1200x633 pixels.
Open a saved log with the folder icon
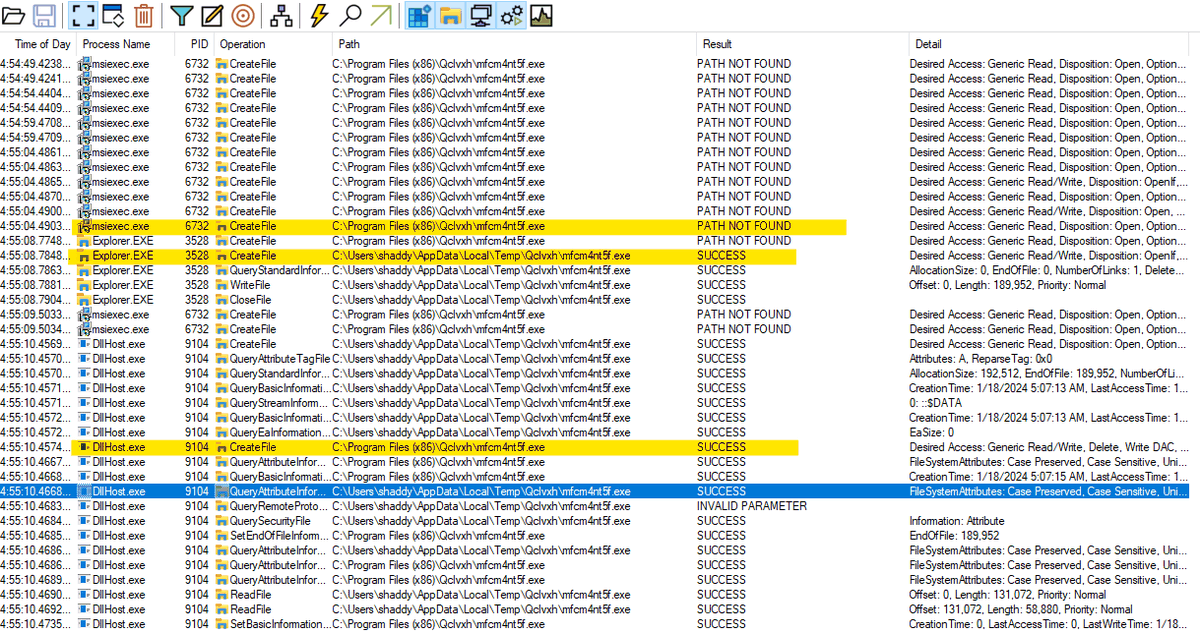(x=15, y=15)
